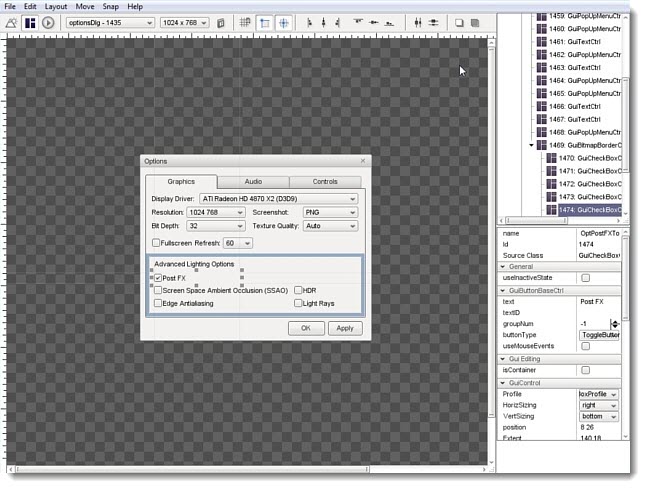The image size is (645, 488).
Task: Click the tree icon for 1469 GuiBitmapBorderCtrl
Action: point(544,145)
